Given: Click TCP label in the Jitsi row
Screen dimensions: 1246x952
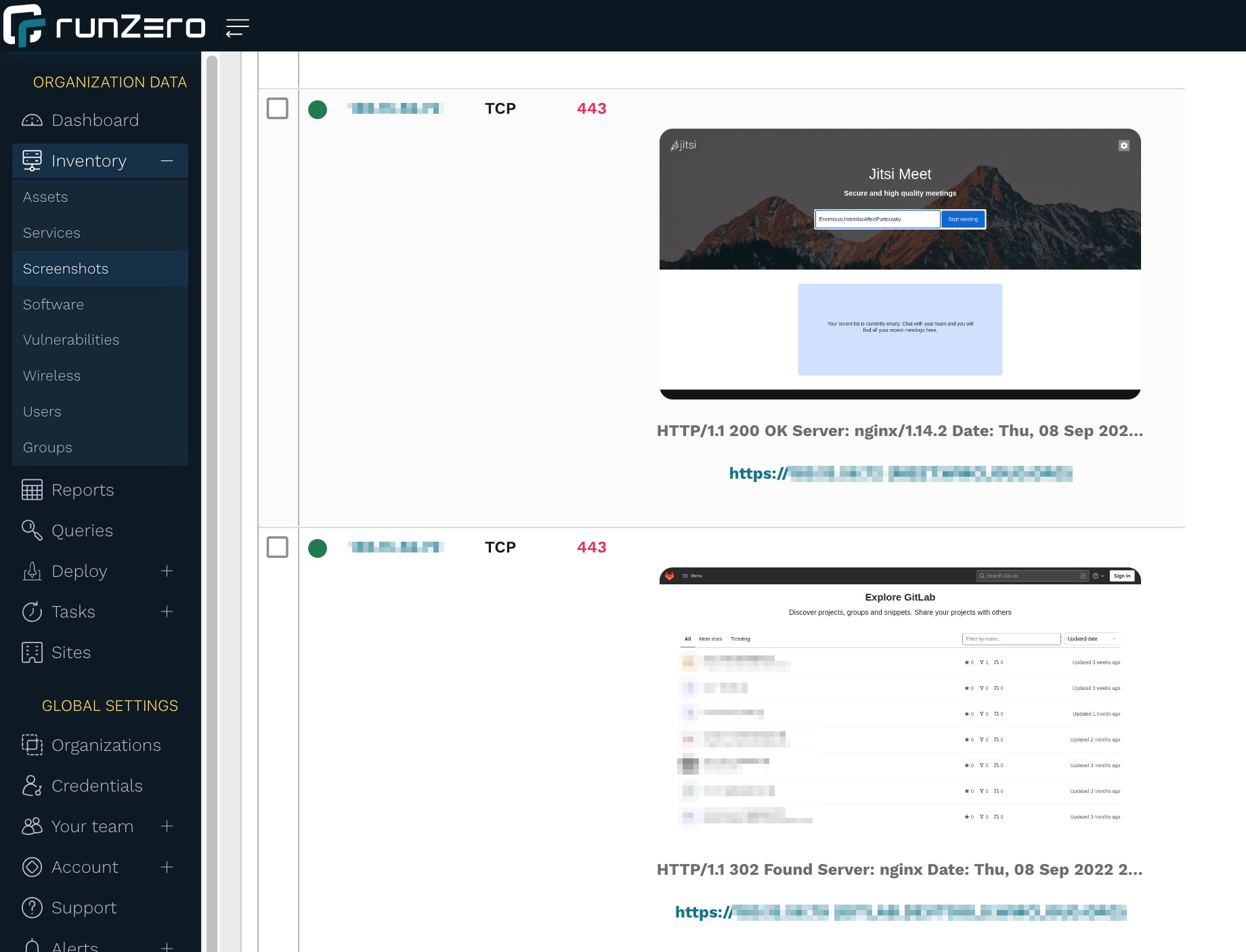Looking at the screenshot, I should coord(500,108).
